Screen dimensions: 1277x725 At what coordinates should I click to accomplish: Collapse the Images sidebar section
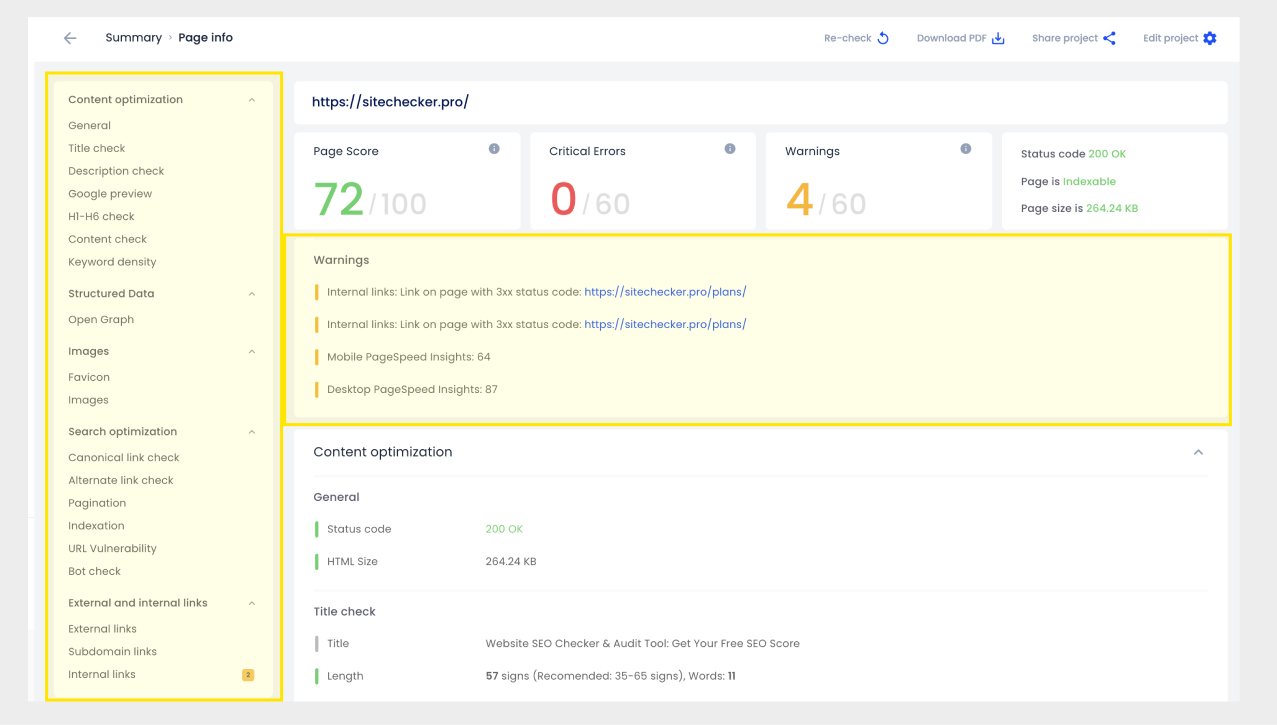pos(252,352)
